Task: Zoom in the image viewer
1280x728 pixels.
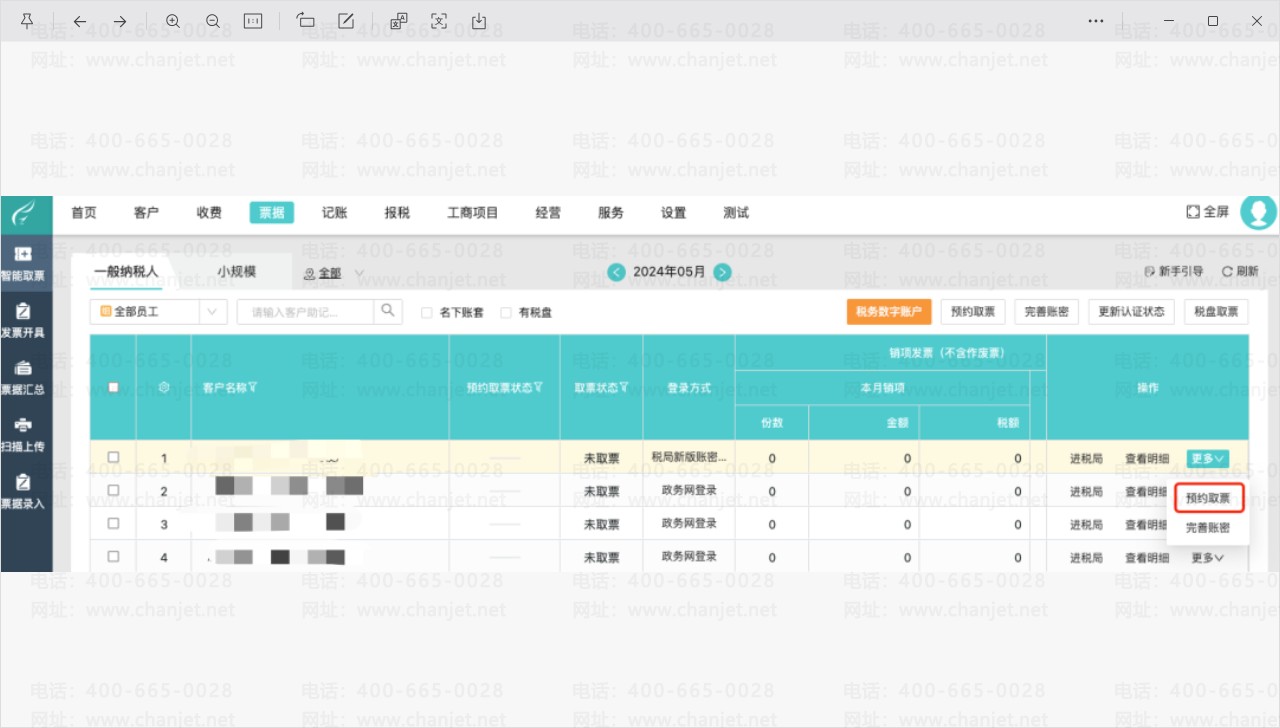Action: pyautogui.click(x=173, y=21)
